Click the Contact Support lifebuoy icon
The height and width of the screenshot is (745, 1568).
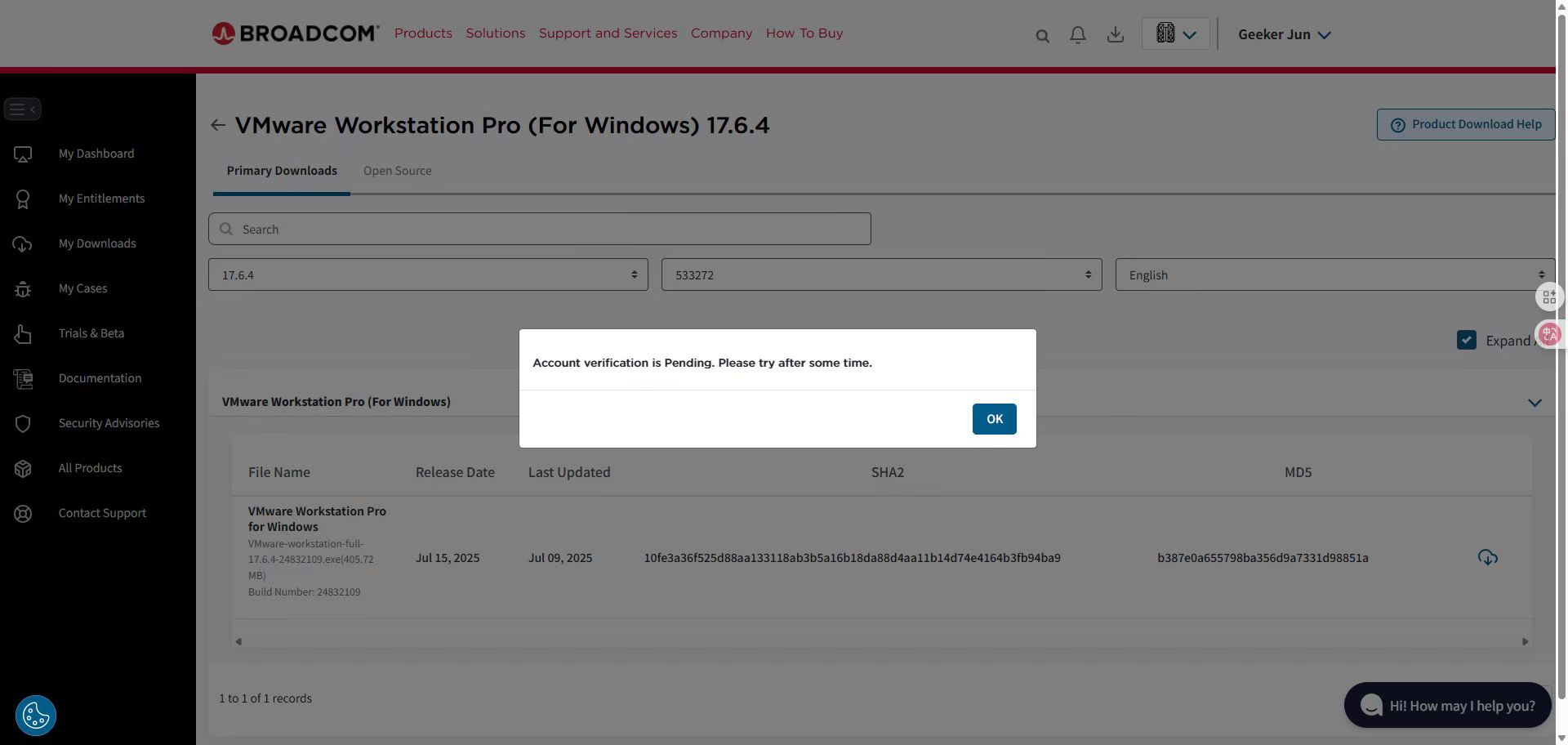[23, 514]
